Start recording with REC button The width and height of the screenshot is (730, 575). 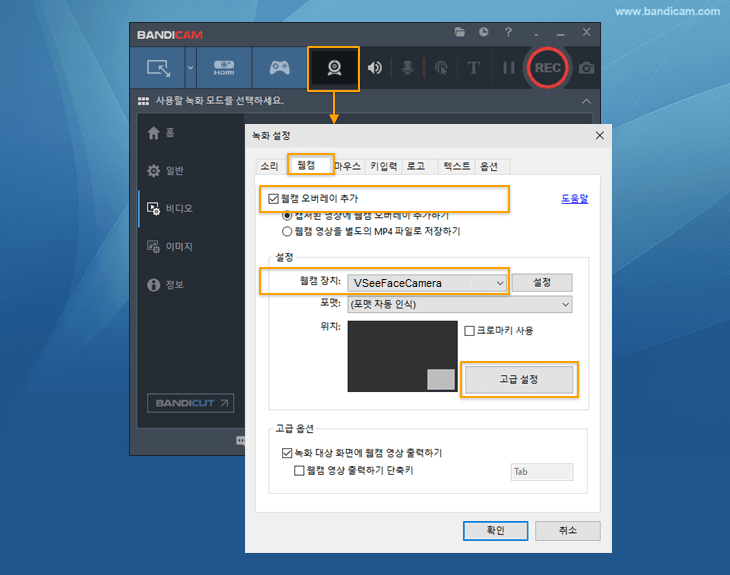547,68
